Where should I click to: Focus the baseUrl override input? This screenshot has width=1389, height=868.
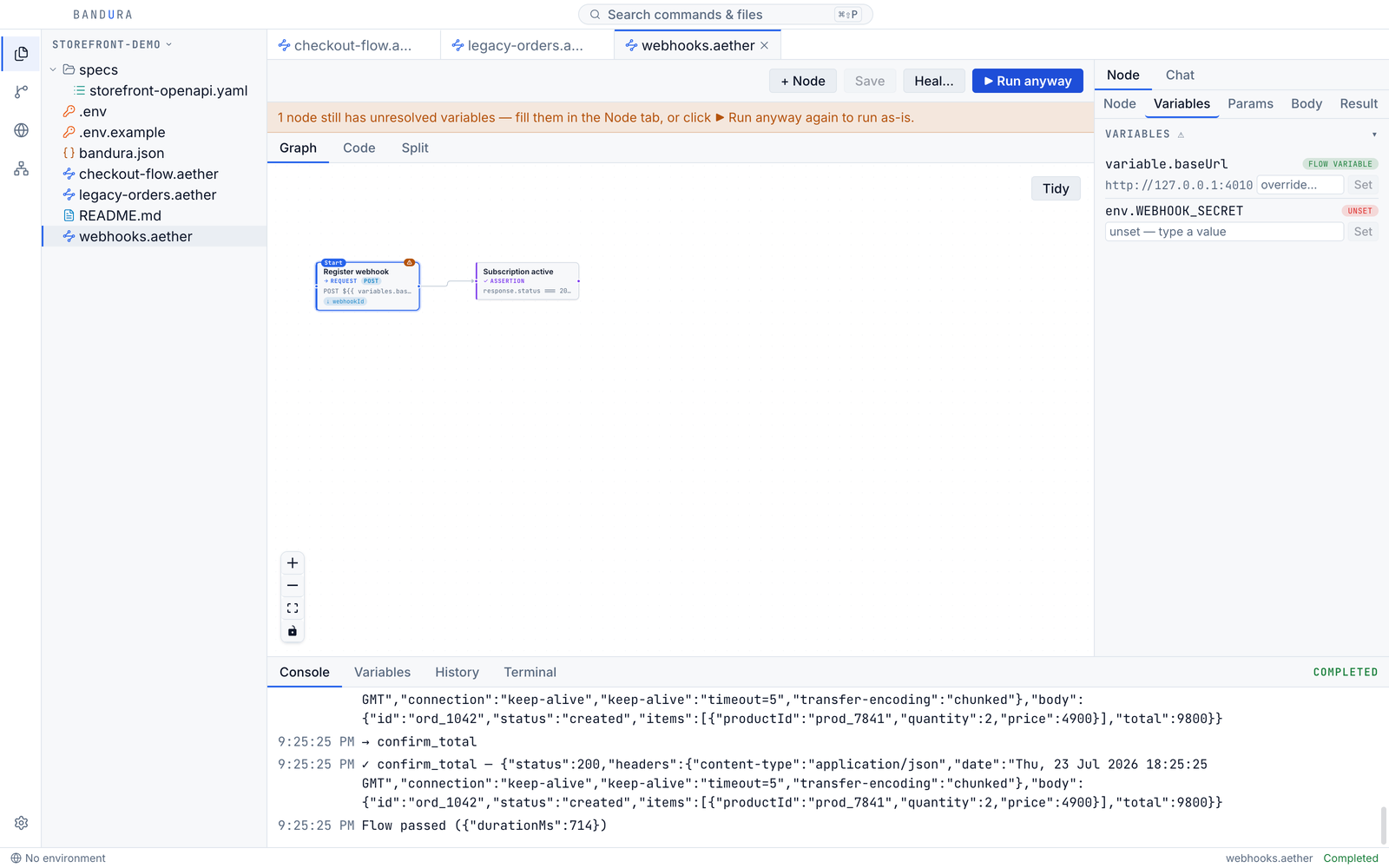1300,185
